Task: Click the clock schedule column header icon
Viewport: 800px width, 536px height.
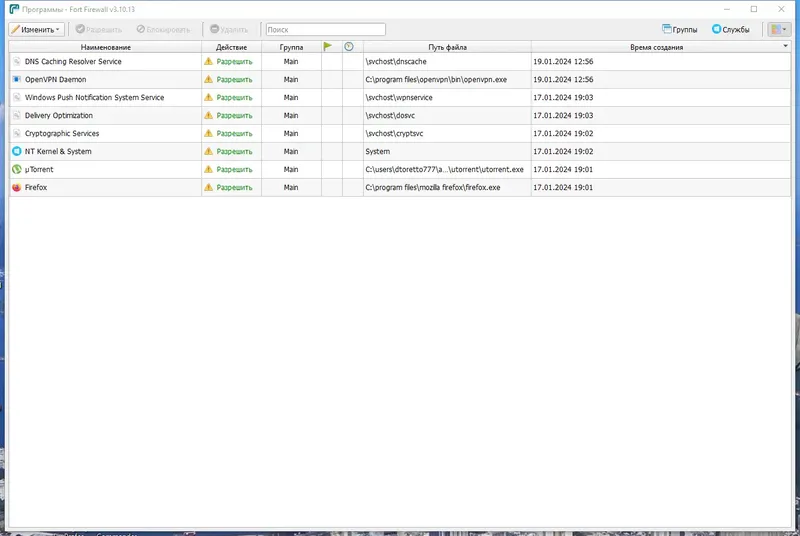Action: (x=349, y=46)
